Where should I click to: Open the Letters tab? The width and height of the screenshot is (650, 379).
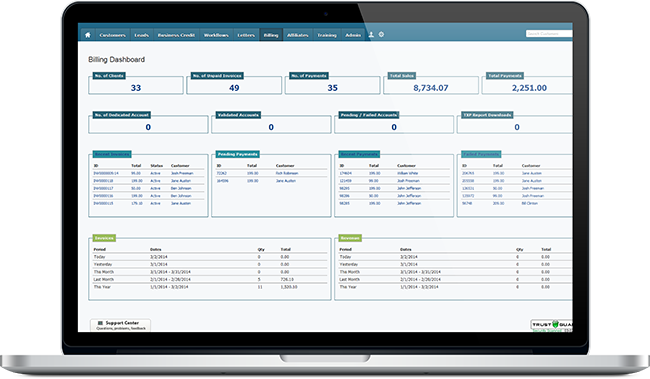pyautogui.click(x=246, y=35)
